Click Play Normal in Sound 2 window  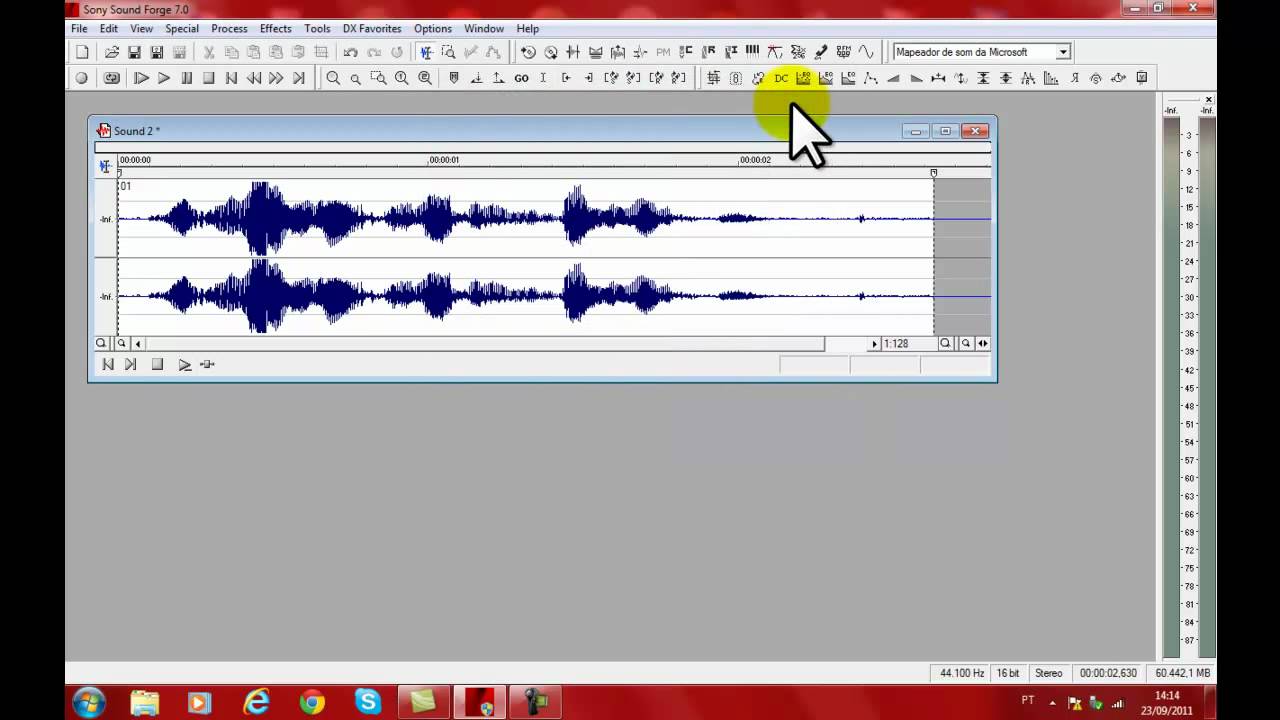click(x=185, y=365)
